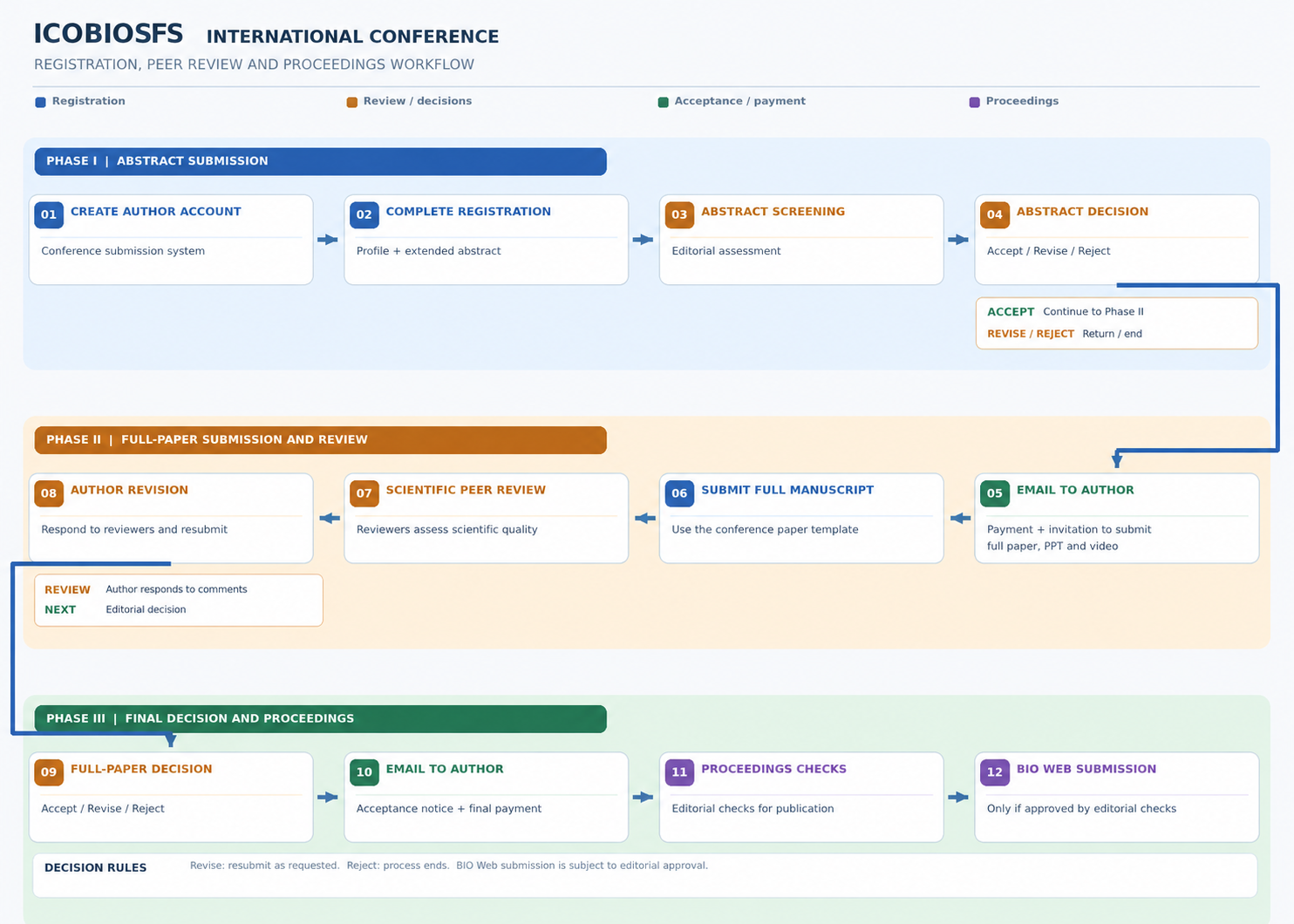Select the Acceptance notice + final payment text

(x=449, y=809)
